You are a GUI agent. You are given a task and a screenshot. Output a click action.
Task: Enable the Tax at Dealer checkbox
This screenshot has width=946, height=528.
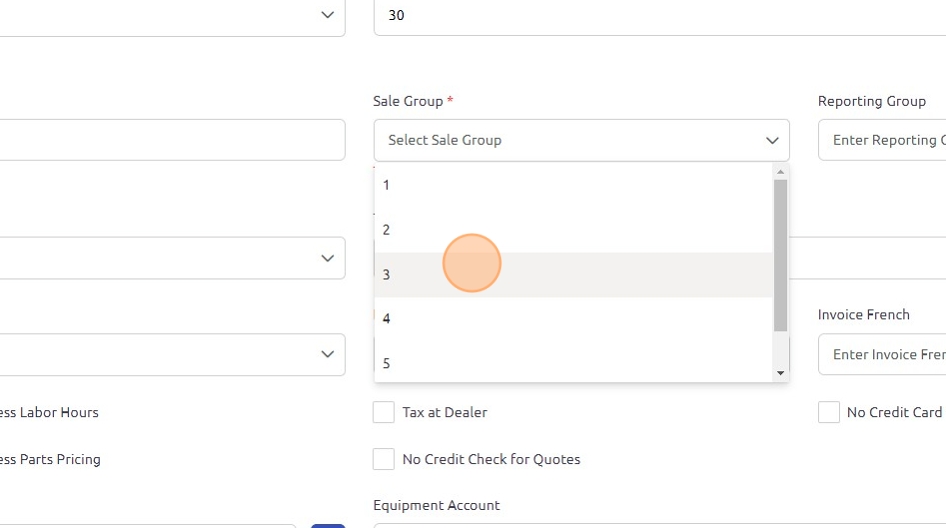(x=384, y=412)
